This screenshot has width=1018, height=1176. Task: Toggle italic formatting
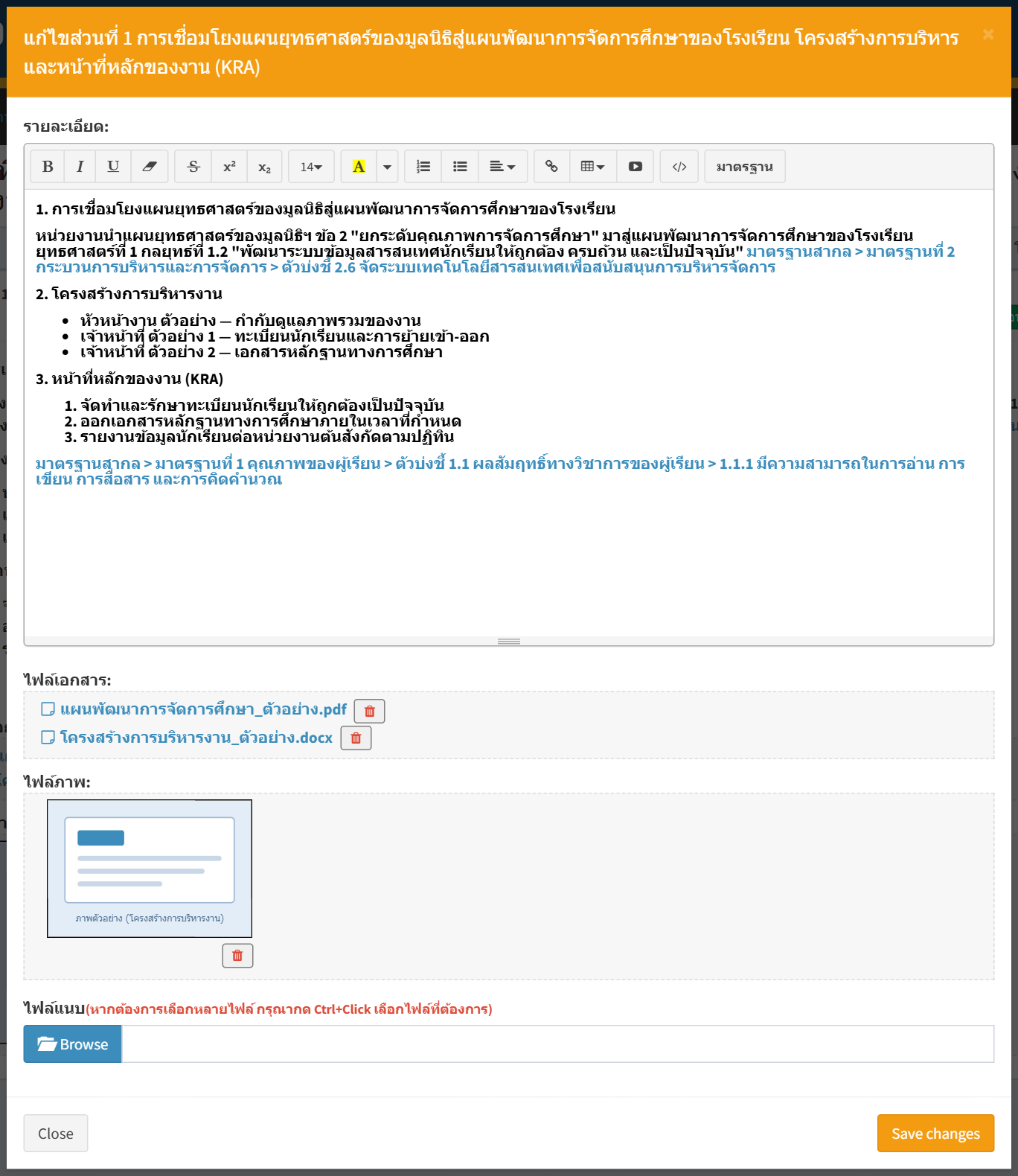80,167
